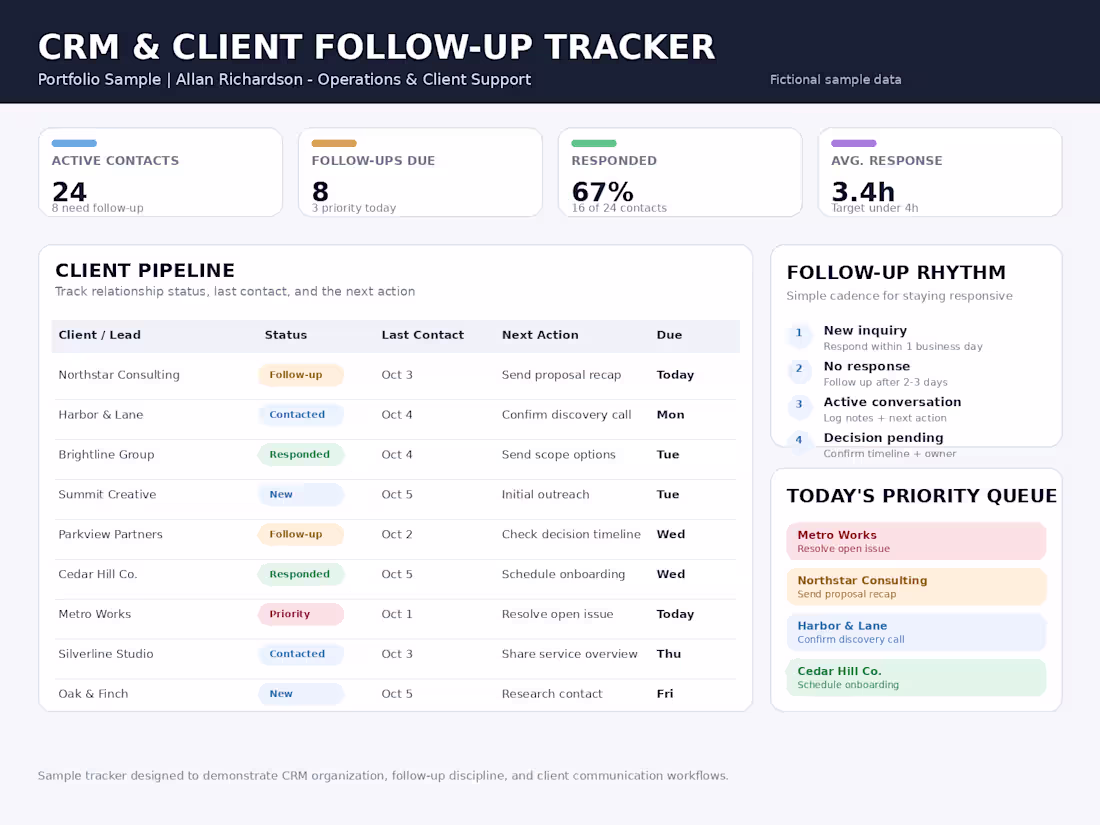Click step number 4 circle for Decision pending

tap(798, 441)
